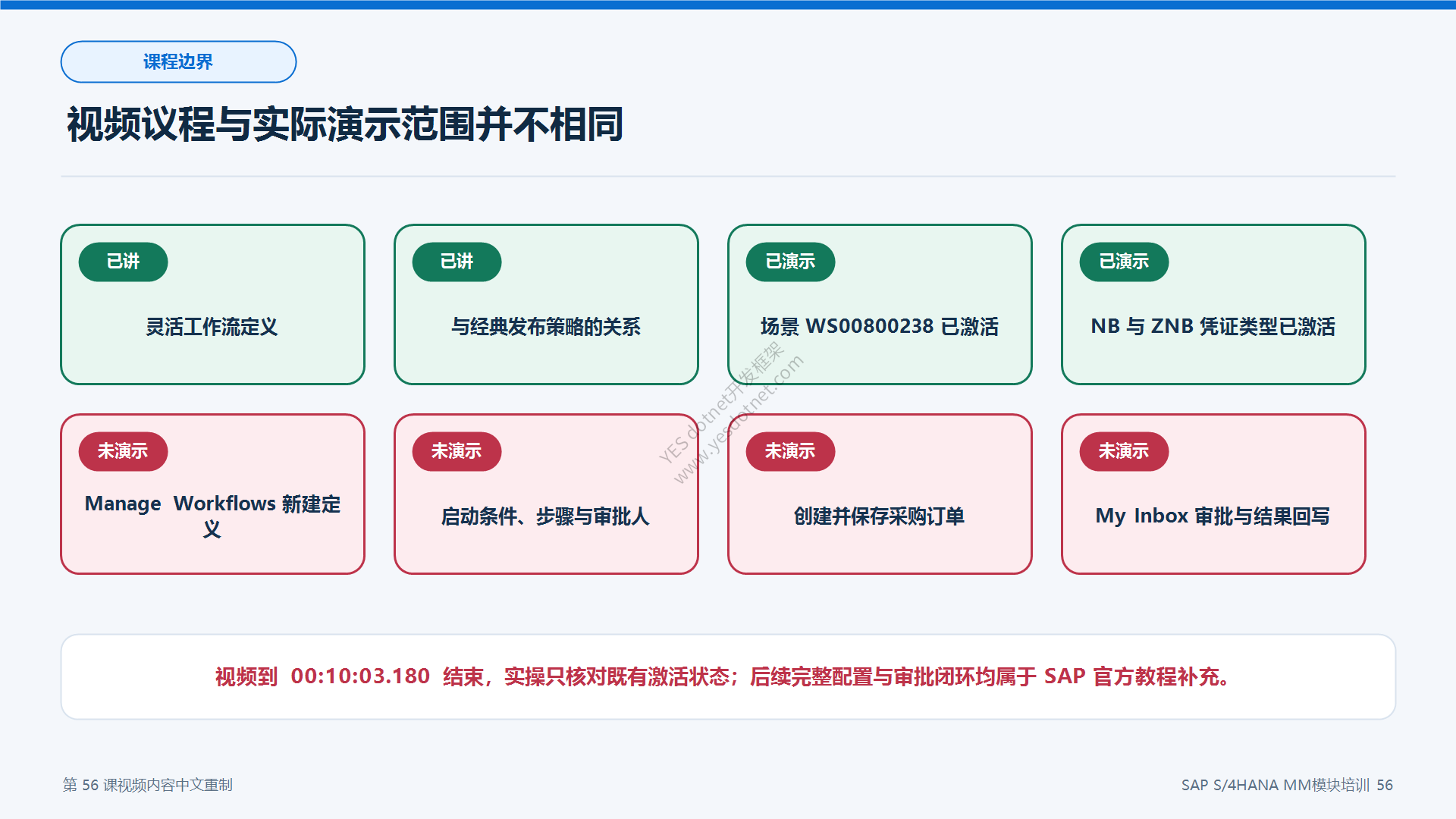Screen dimensions: 1456x819
Task: Select the text NB 与 ZNB 凭证类型已激活
Action: pyautogui.click(x=1213, y=327)
